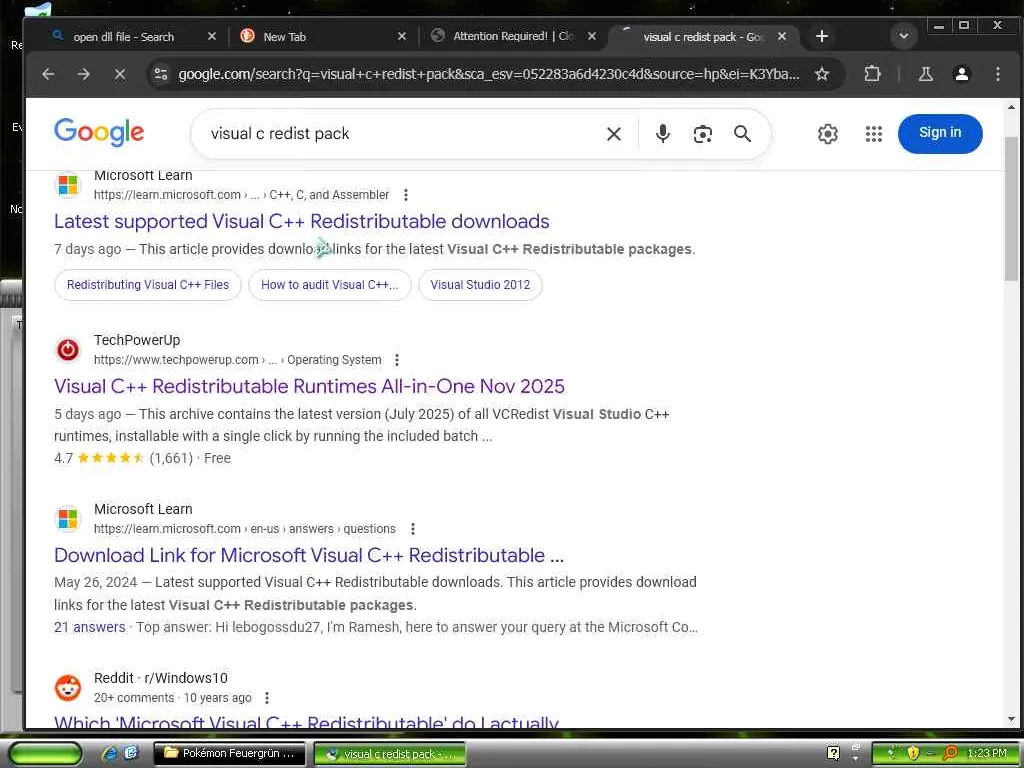Open Google quick settings gear

coord(827,134)
